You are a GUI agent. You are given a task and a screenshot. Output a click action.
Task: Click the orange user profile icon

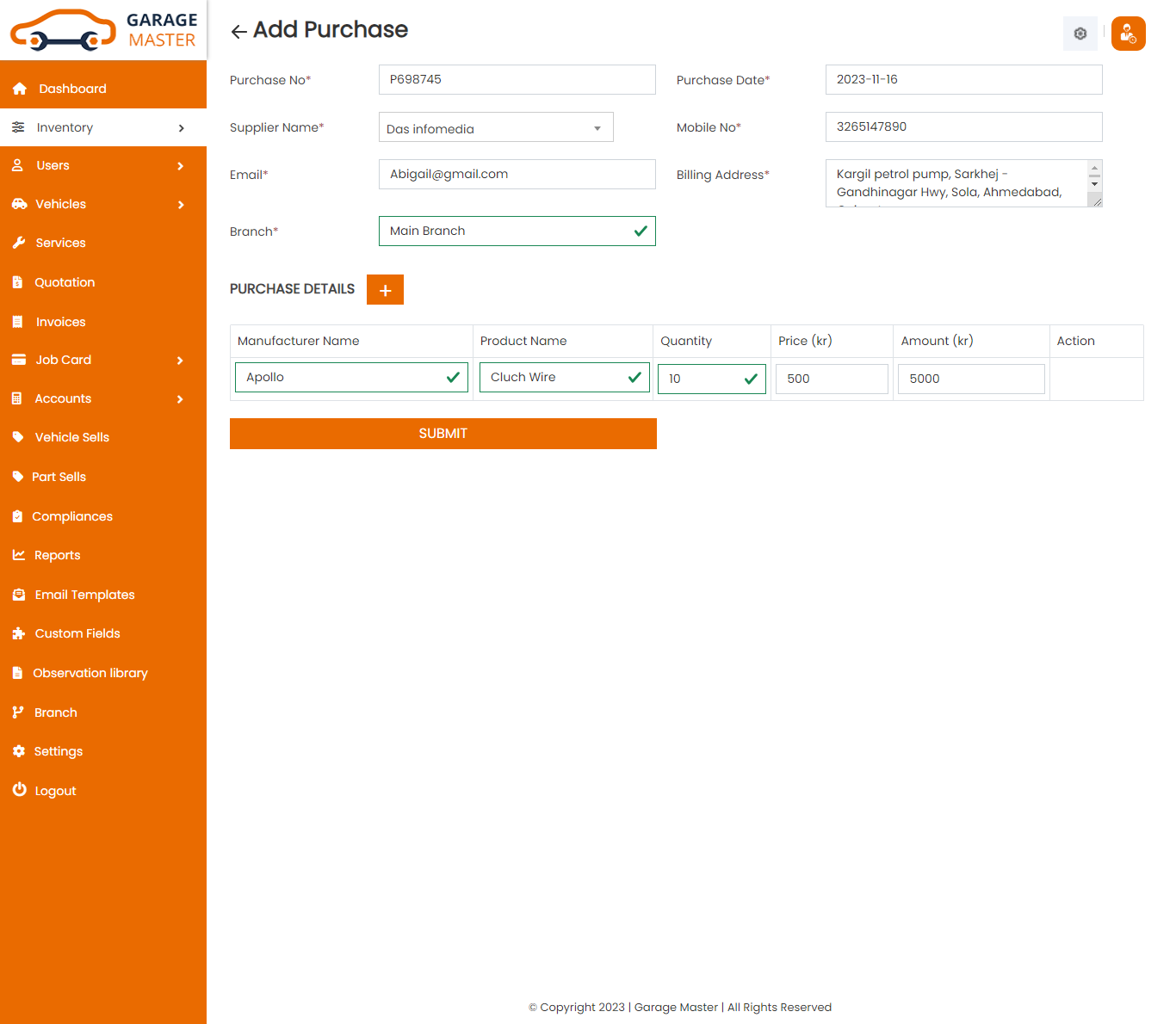1128,34
